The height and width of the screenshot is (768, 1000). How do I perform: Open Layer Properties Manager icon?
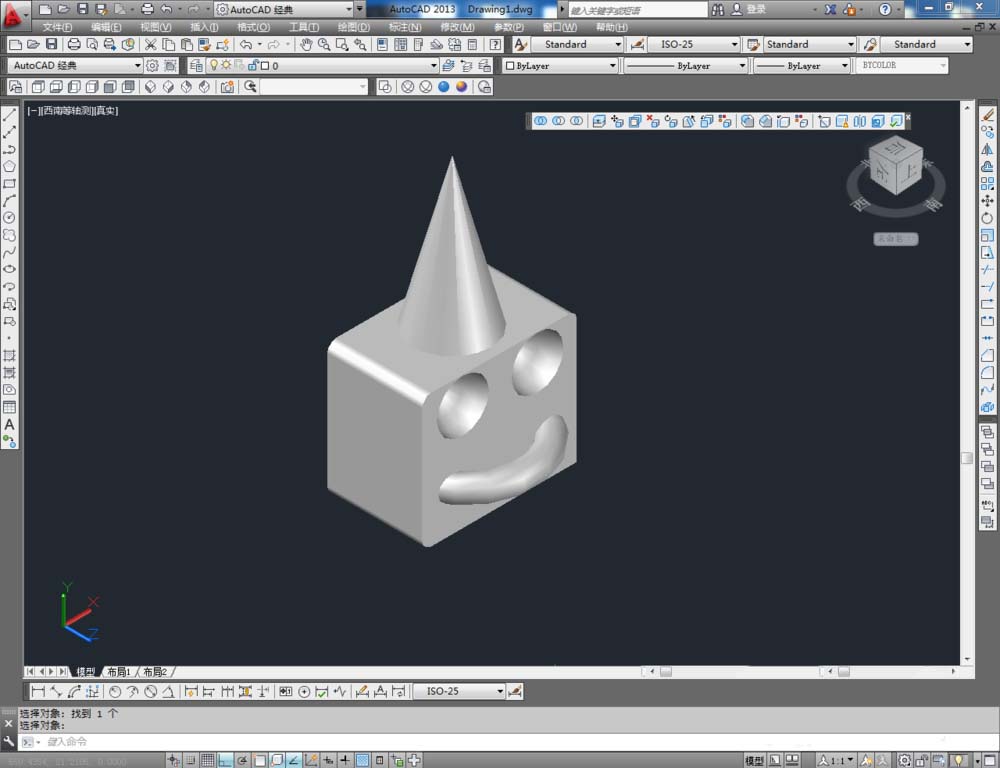[196, 65]
